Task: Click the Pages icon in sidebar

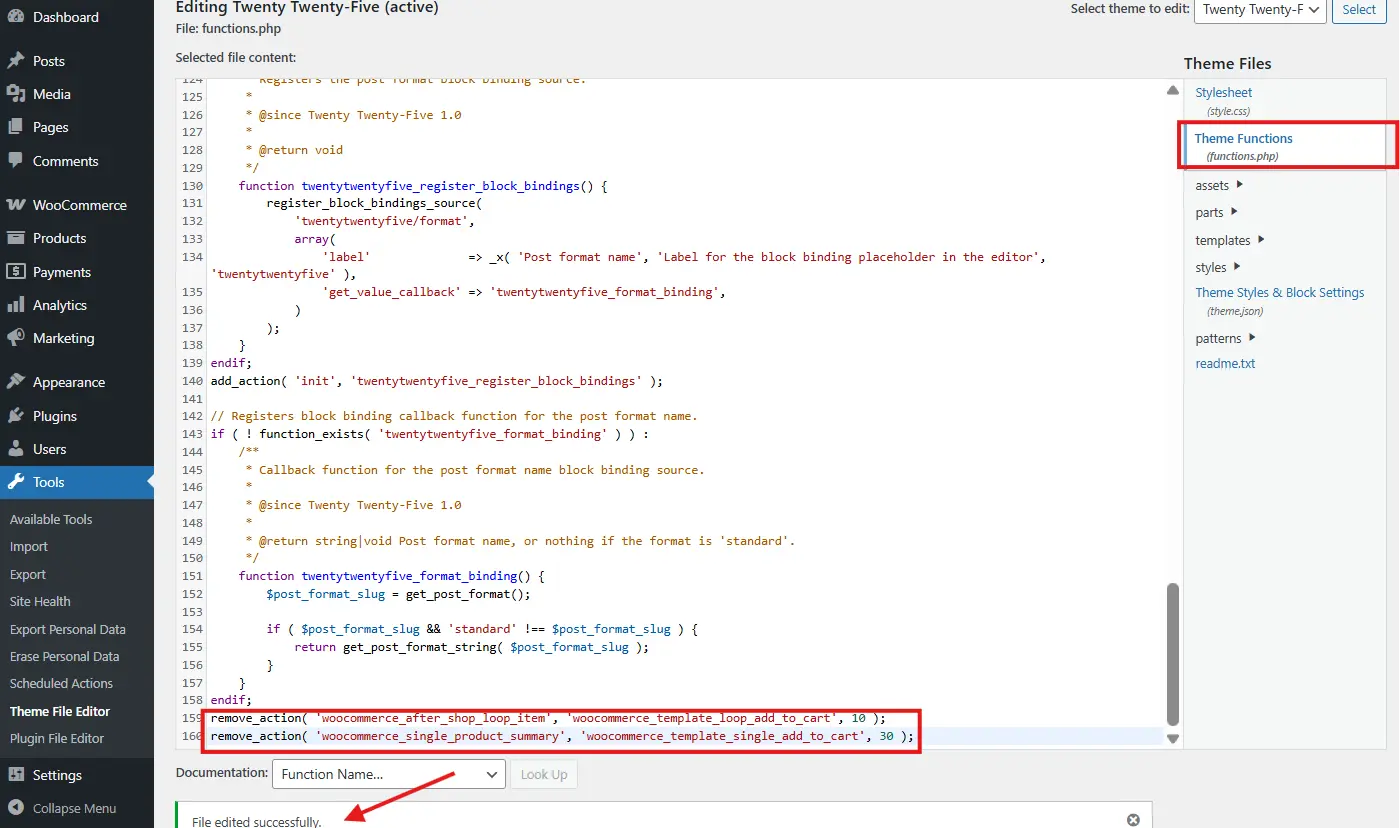Action: pos(16,127)
